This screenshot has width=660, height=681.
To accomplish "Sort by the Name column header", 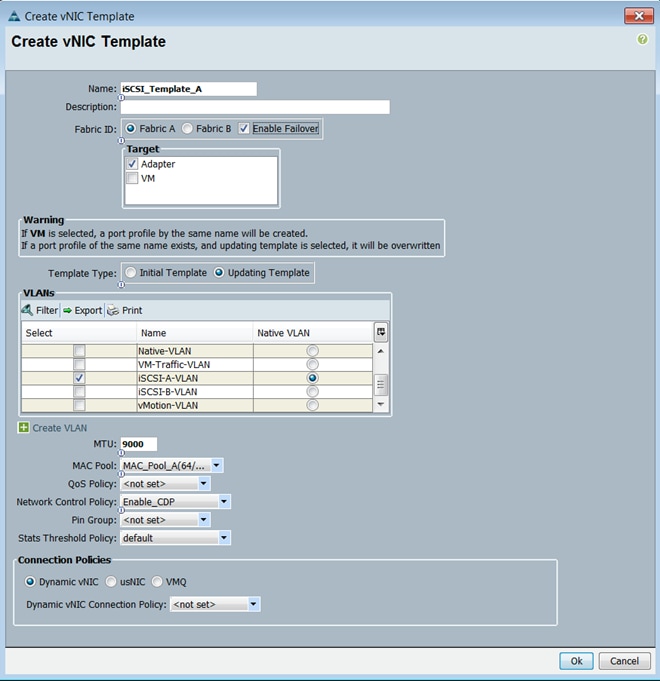I will pos(195,333).
